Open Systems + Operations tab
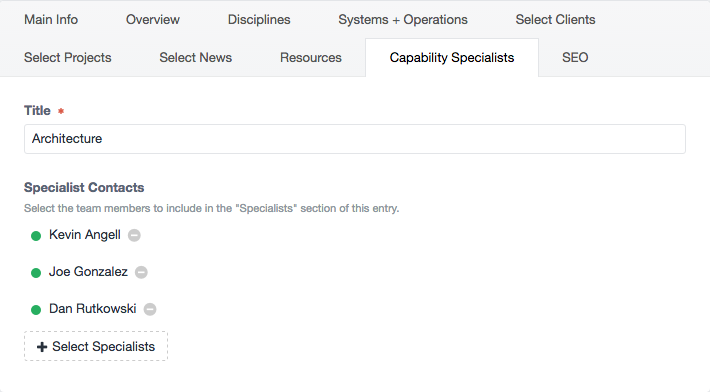This screenshot has height=392, width=710. pos(403,19)
